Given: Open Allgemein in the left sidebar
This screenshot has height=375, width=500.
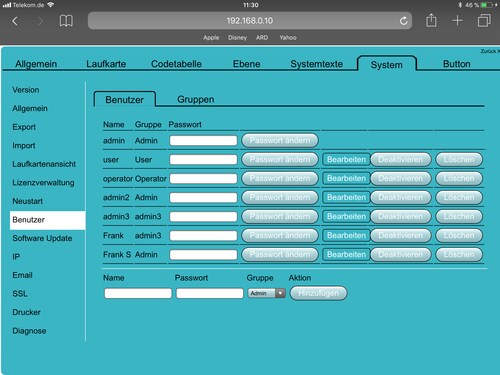Looking at the screenshot, I should (x=30, y=108).
